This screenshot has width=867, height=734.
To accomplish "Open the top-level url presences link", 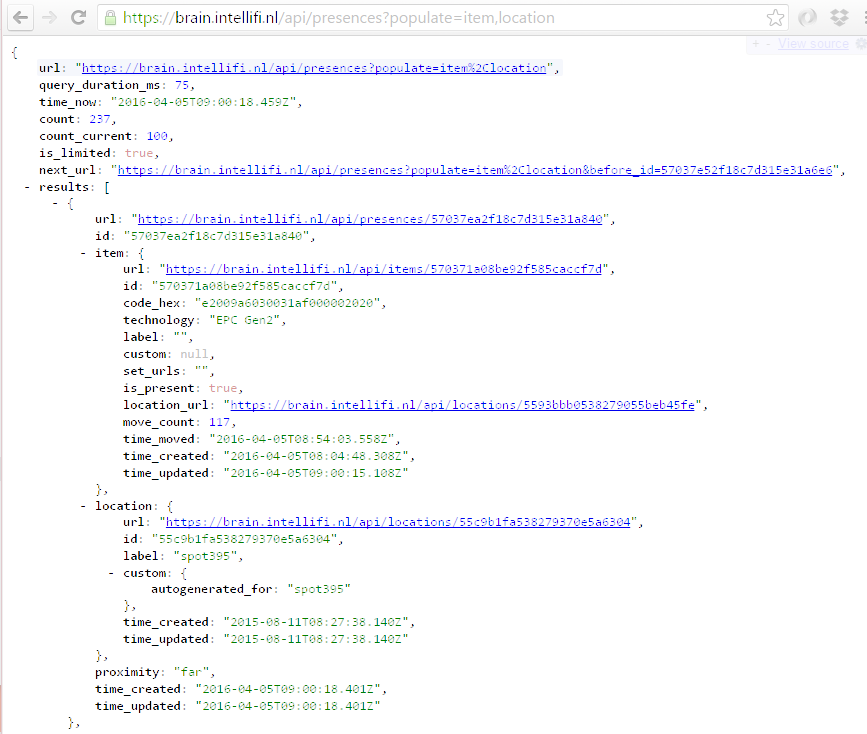I will [314, 68].
